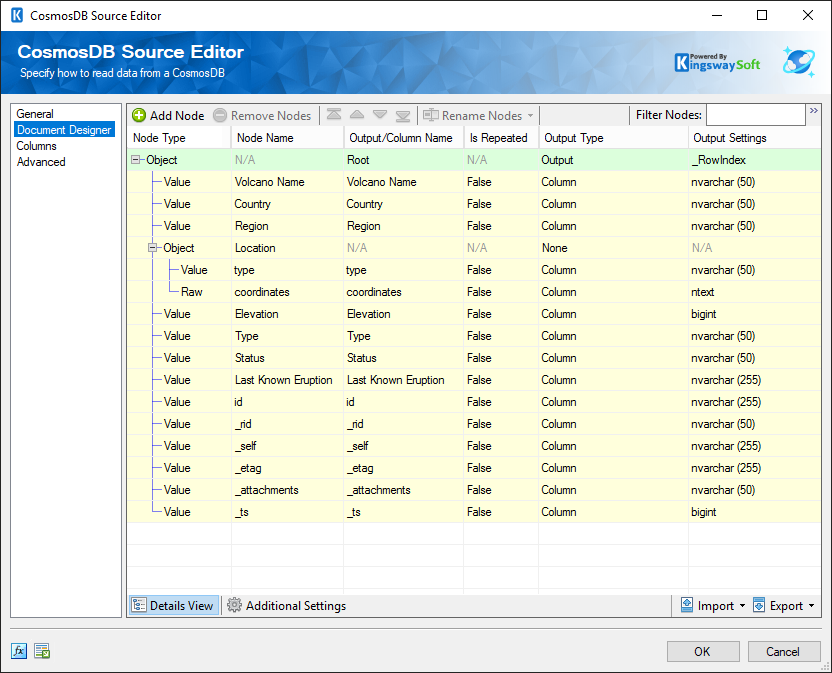This screenshot has height=673, width=832.
Task: Select the Document Designer page
Action: click(x=64, y=130)
